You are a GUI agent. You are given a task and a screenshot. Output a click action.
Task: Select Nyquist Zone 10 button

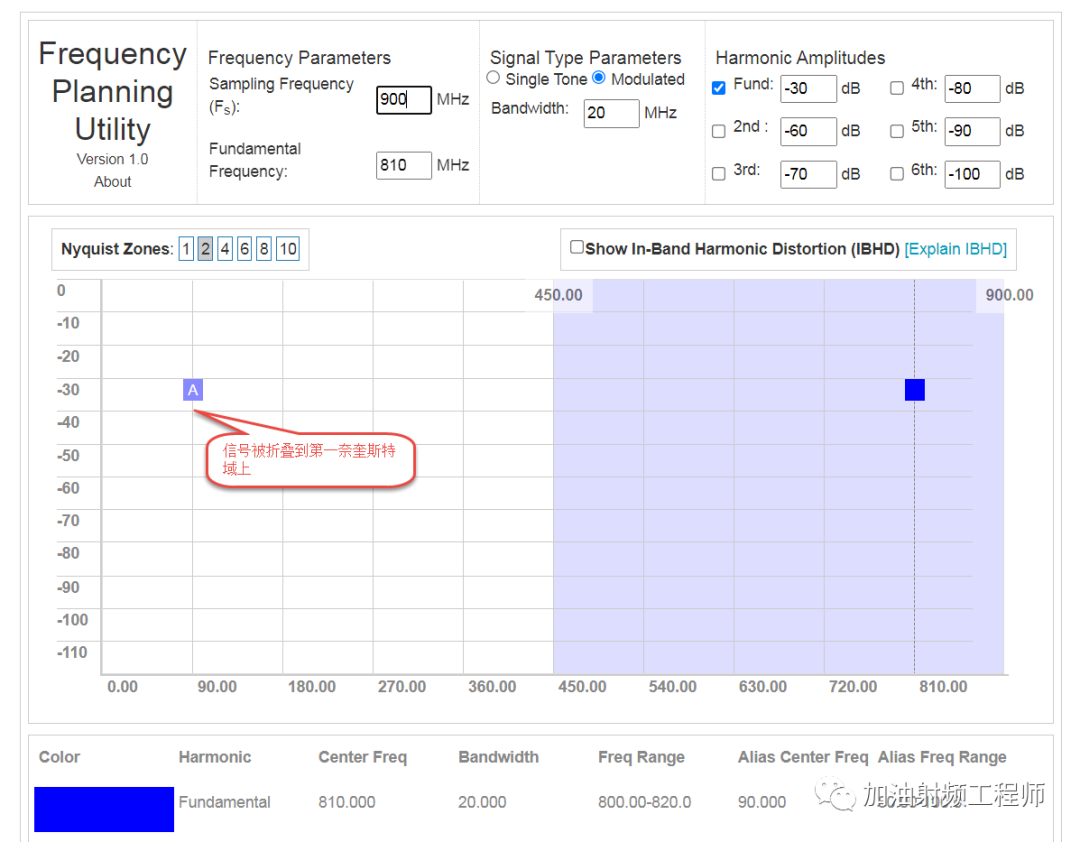coord(288,249)
